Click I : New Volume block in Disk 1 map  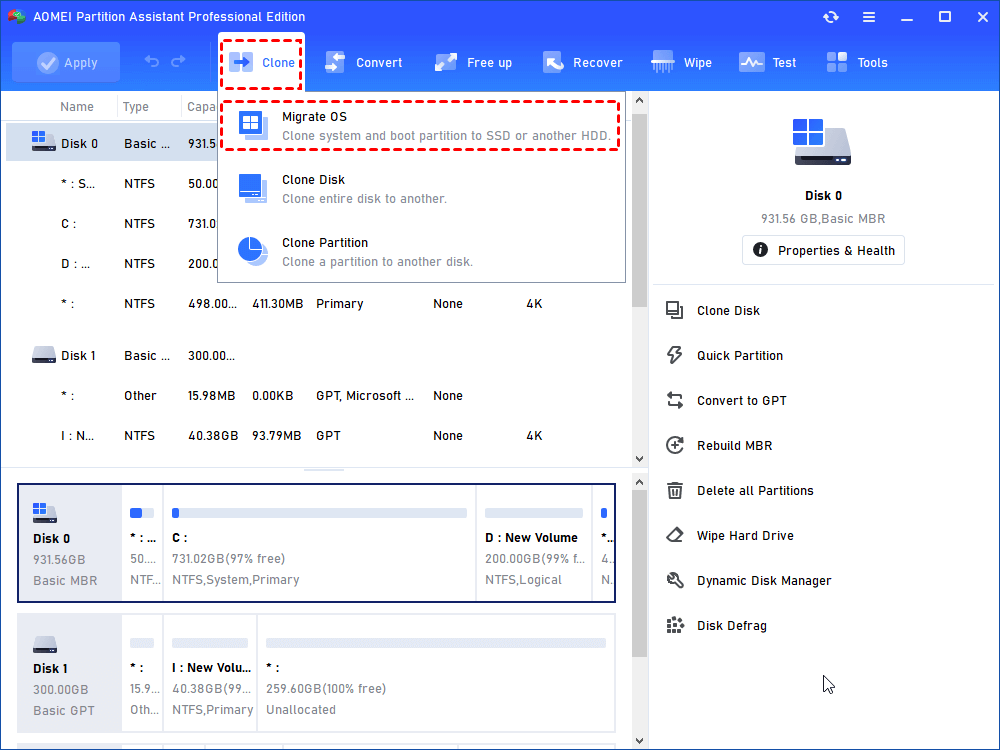pos(210,673)
